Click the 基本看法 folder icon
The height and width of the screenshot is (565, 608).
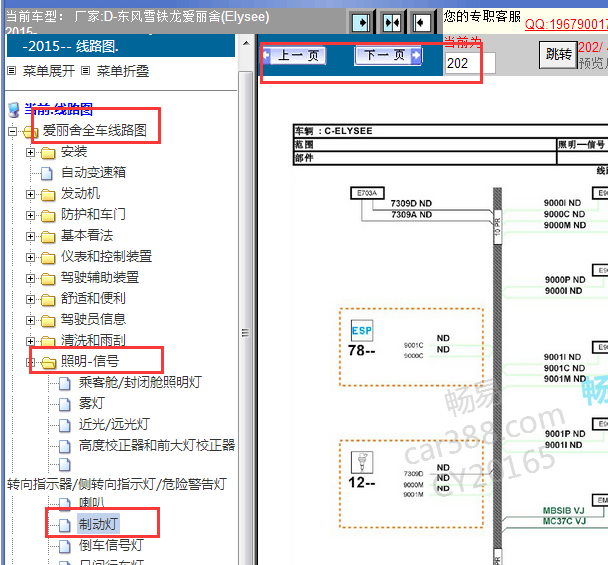pyautogui.click(x=48, y=237)
